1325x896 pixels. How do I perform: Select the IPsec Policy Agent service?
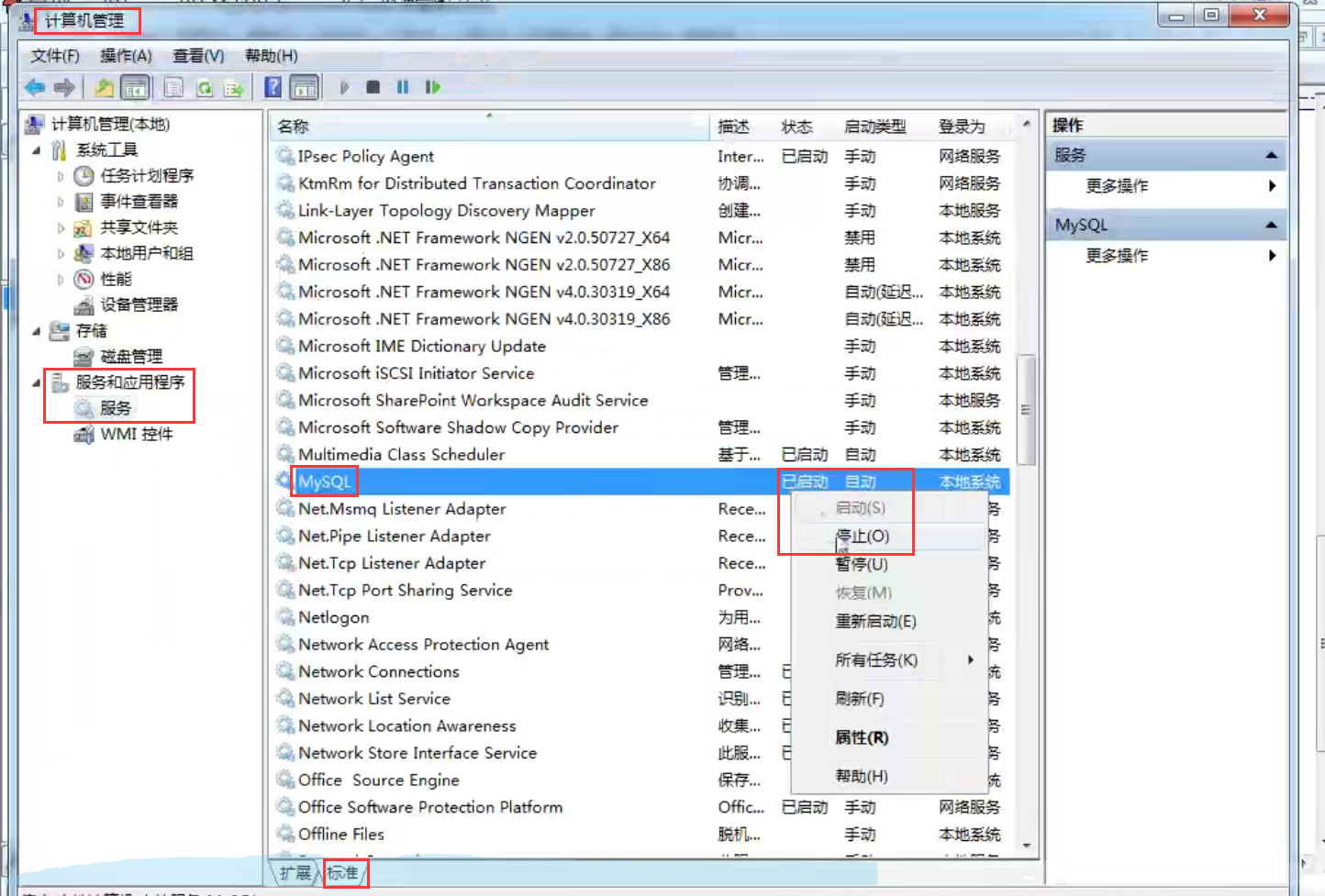pos(643,157)
